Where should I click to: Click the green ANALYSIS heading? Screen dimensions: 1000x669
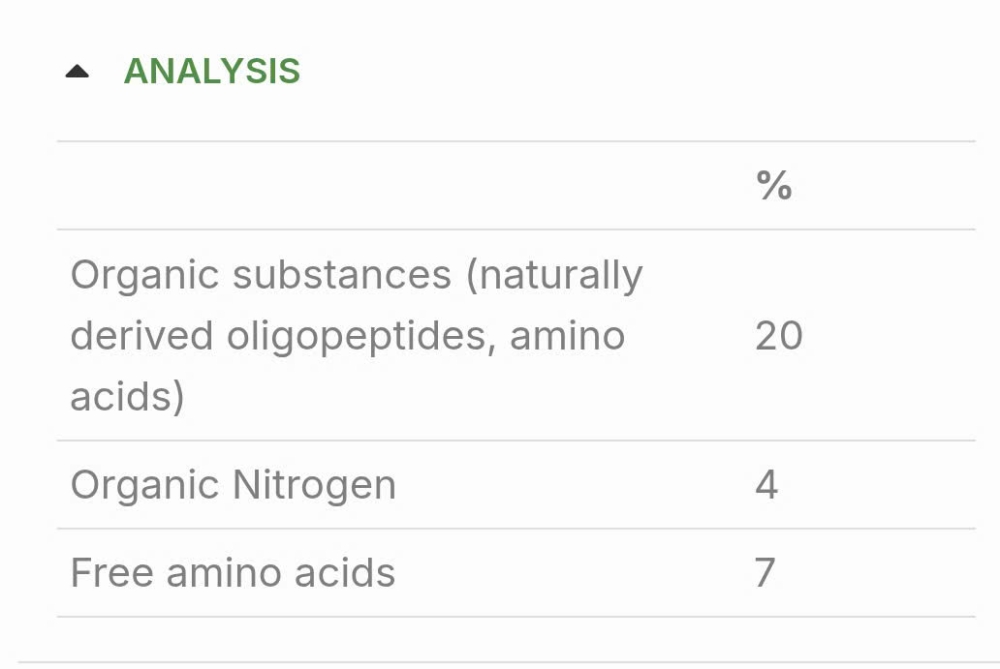(212, 71)
